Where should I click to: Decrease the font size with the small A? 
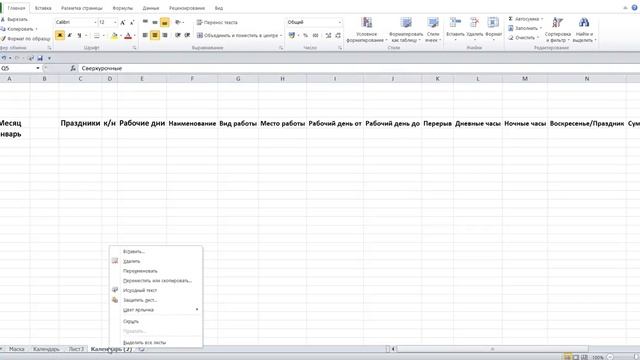131,22
